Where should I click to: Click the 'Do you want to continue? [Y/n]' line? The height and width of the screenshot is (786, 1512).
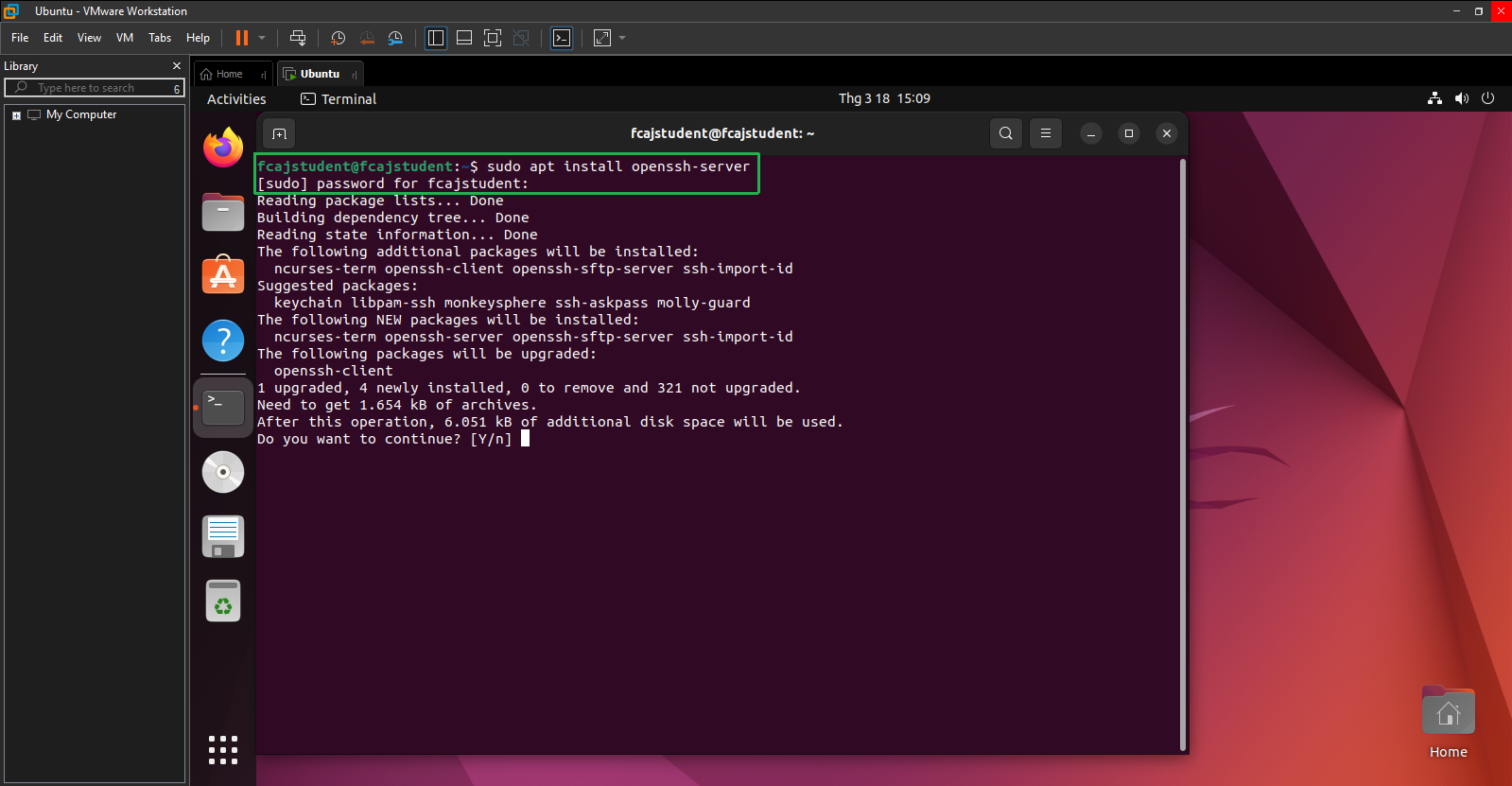click(x=385, y=439)
